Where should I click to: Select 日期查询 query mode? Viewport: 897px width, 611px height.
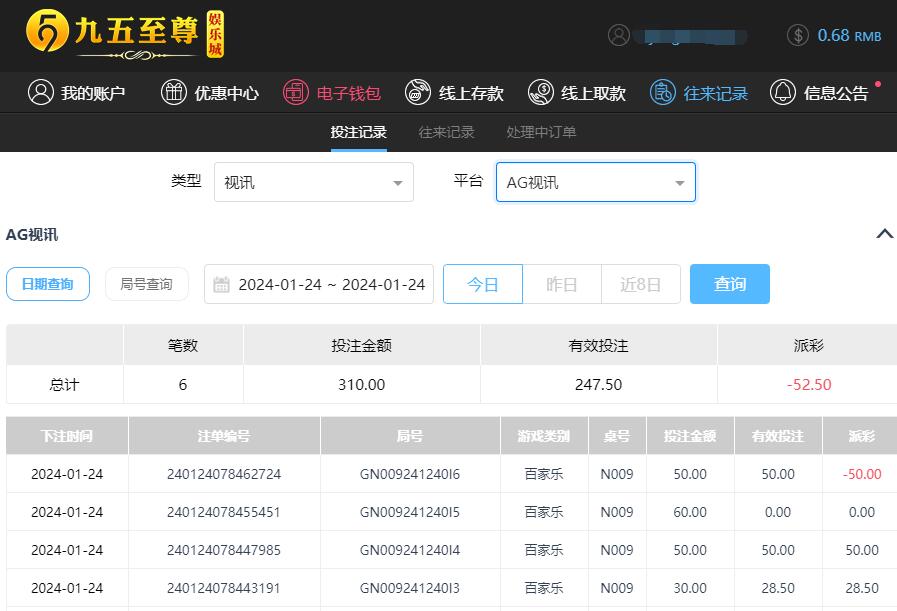tap(48, 284)
